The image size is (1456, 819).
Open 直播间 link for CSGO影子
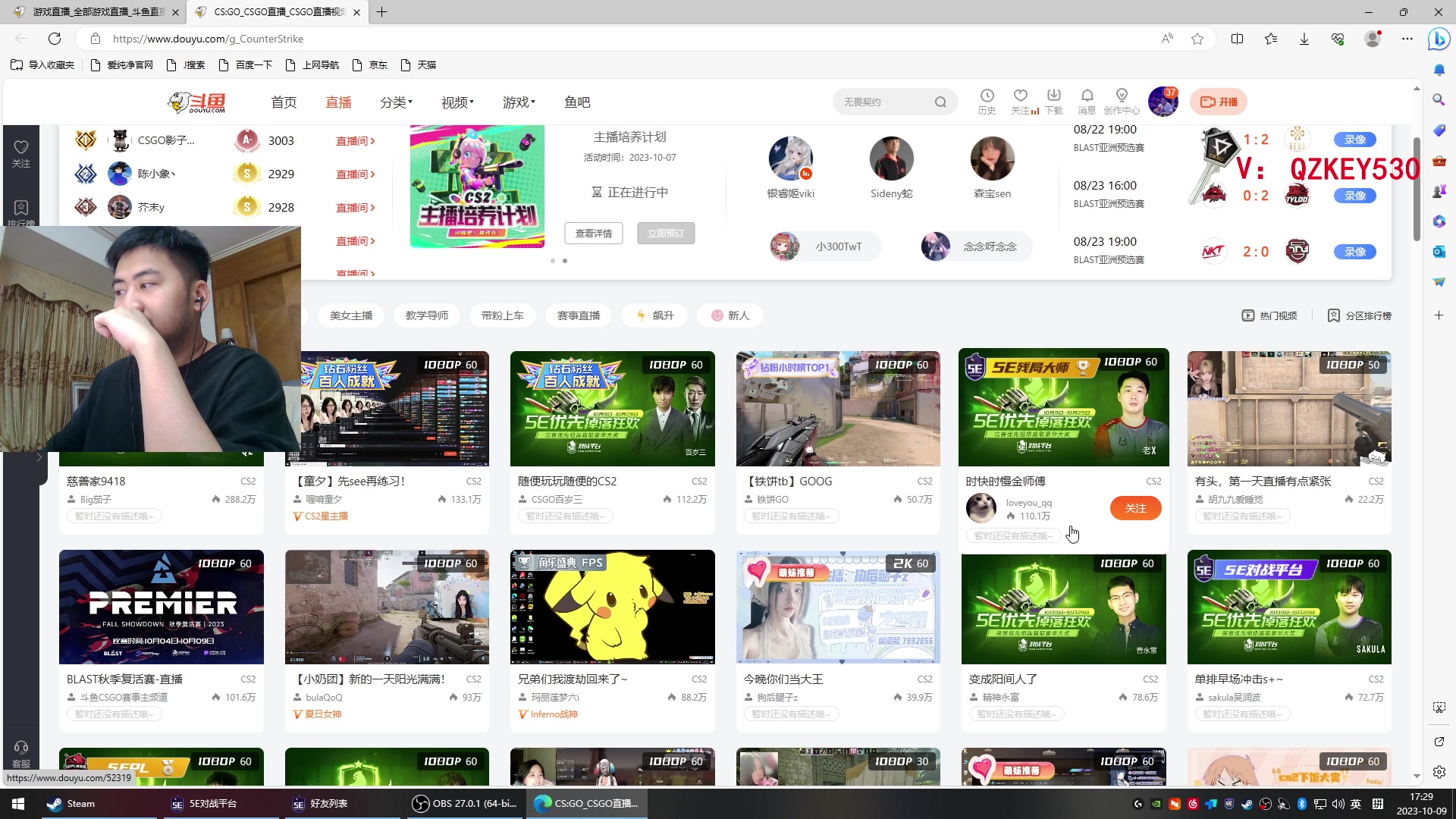tap(356, 141)
